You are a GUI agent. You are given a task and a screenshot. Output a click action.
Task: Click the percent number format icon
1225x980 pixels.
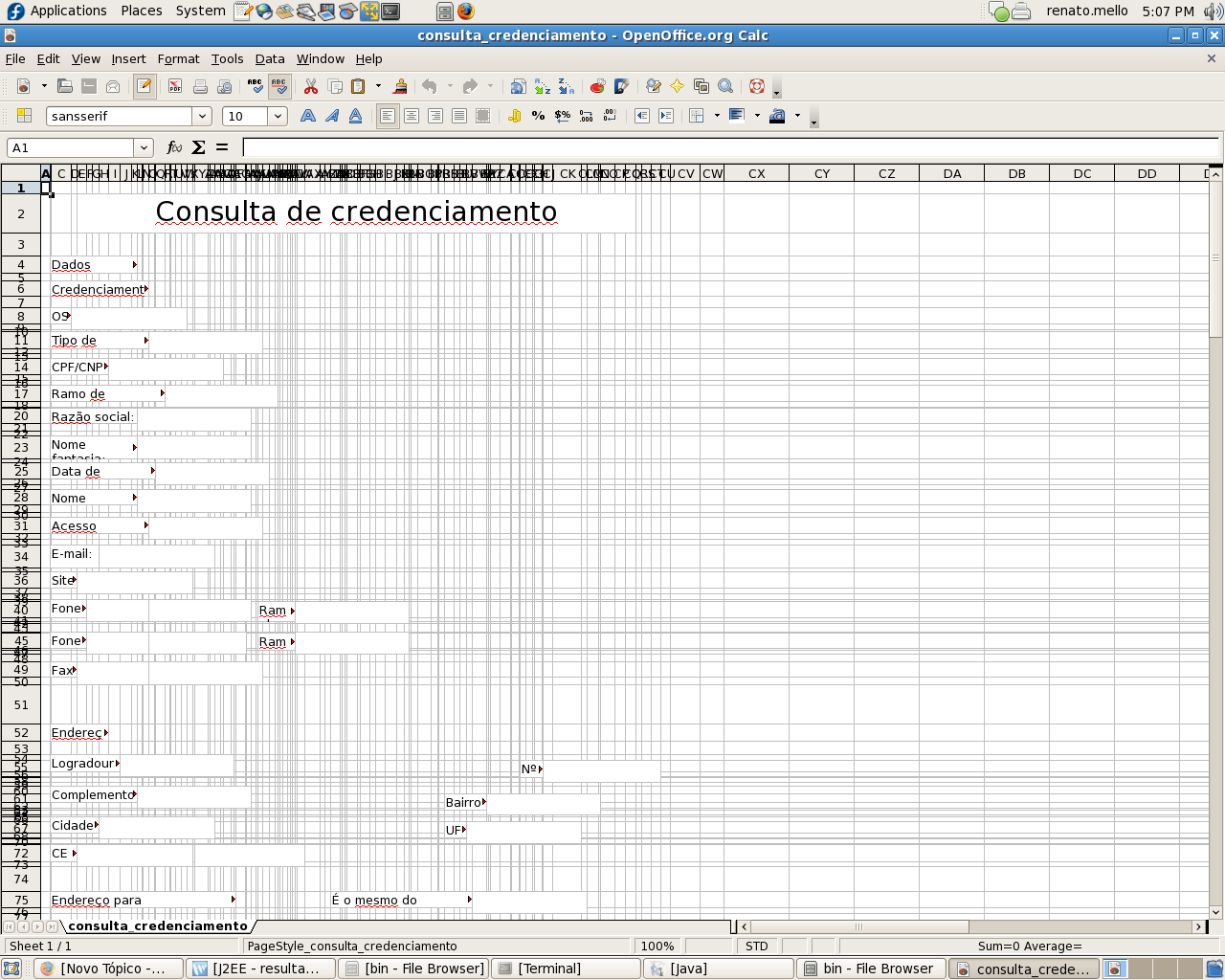click(x=538, y=116)
